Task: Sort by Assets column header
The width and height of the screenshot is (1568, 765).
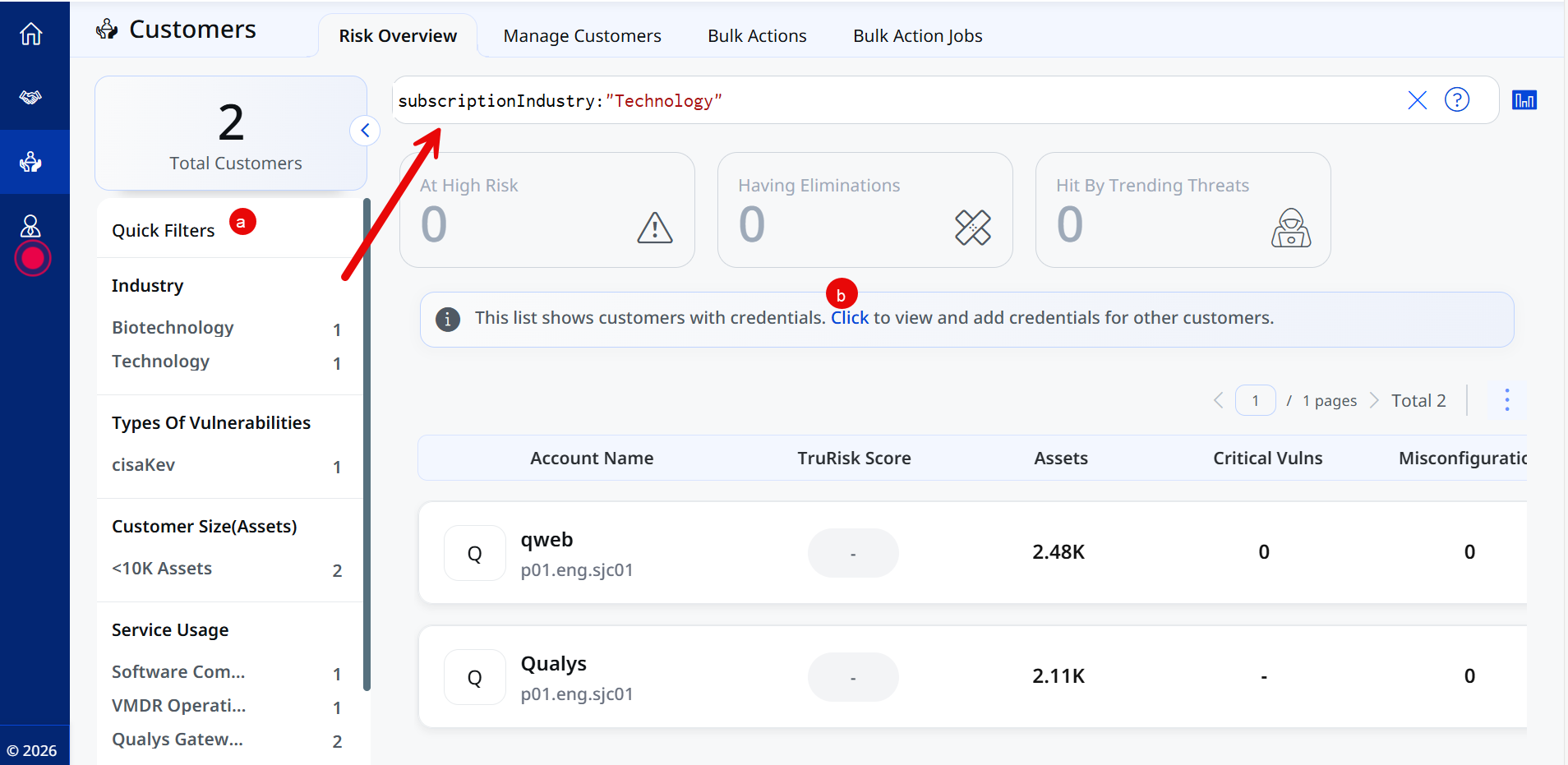Action: [x=1060, y=459]
